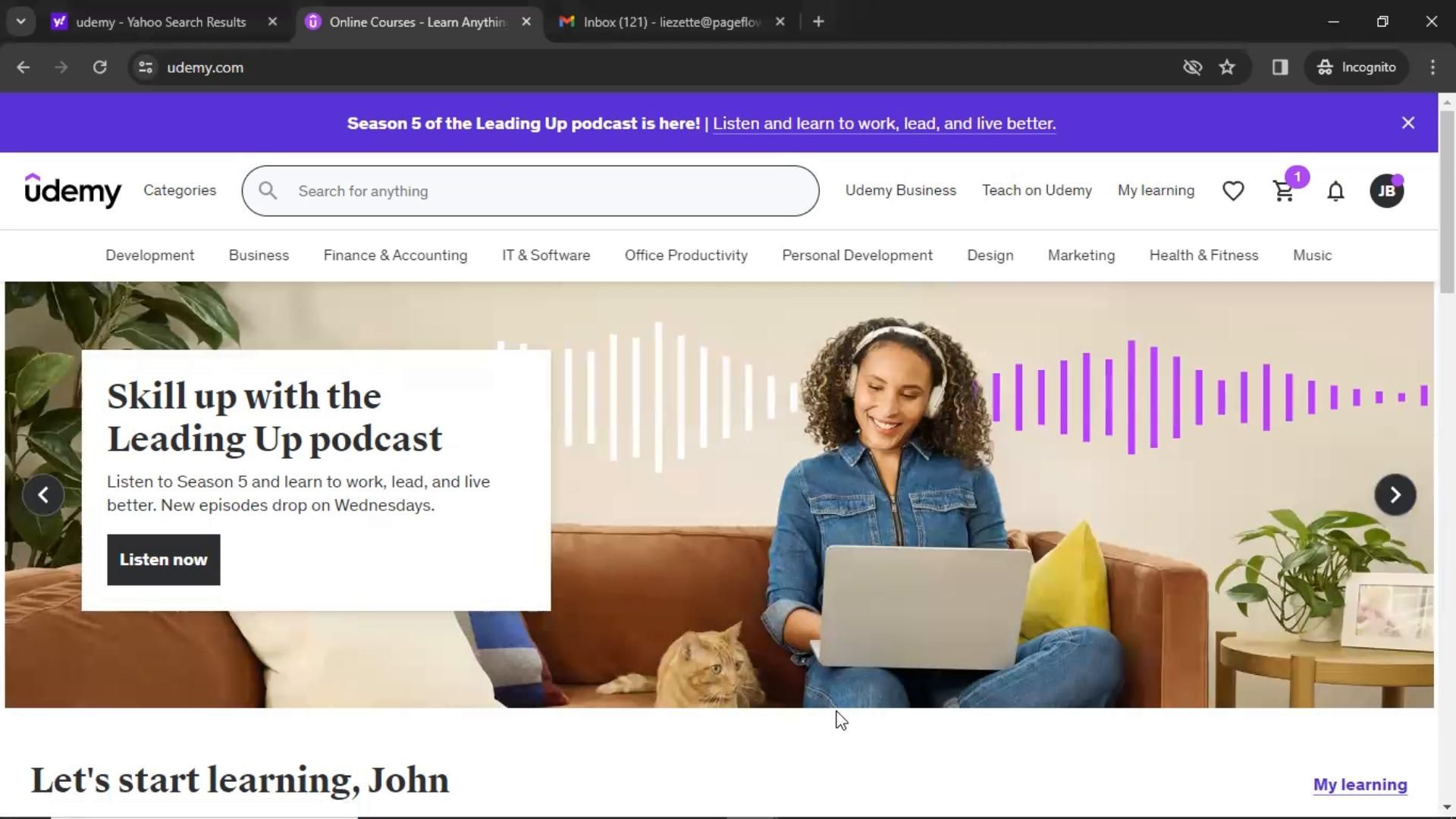Open the Development category menu

point(150,255)
